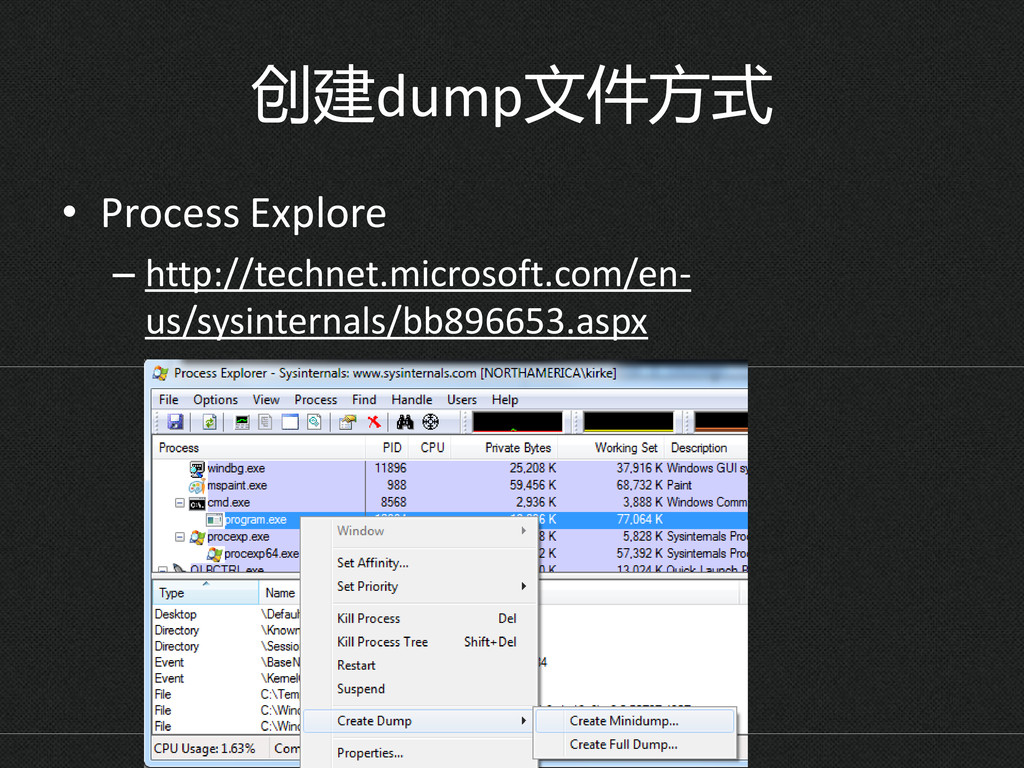The height and width of the screenshot is (768, 1024).
Task: Click the Refresh Now toolbar icon
Action: [209, 422]
